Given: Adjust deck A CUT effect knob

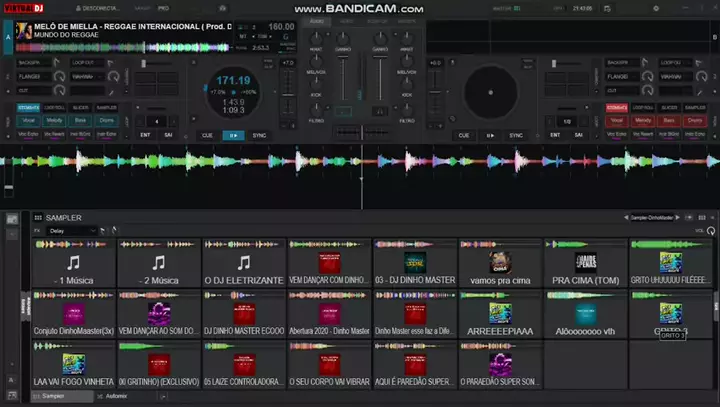Looking at the screenshot, I should 59,90.
